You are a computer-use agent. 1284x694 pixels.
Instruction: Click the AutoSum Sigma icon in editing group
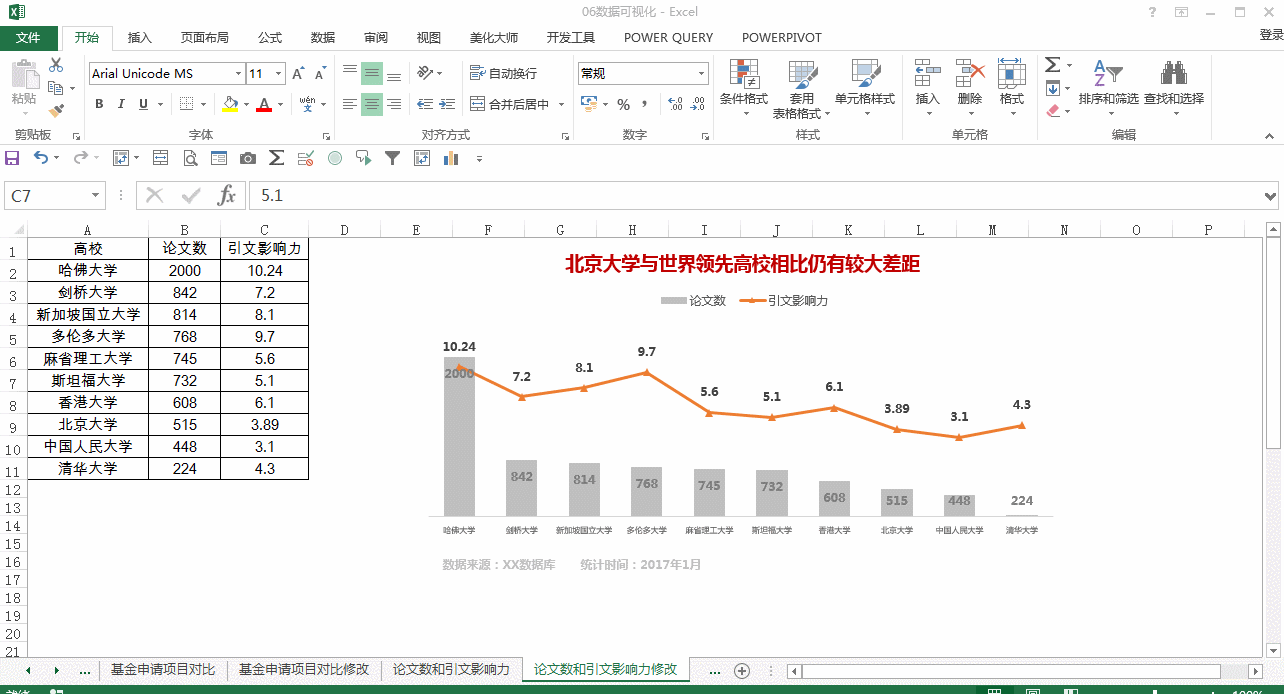click(x=1052, y=65)
